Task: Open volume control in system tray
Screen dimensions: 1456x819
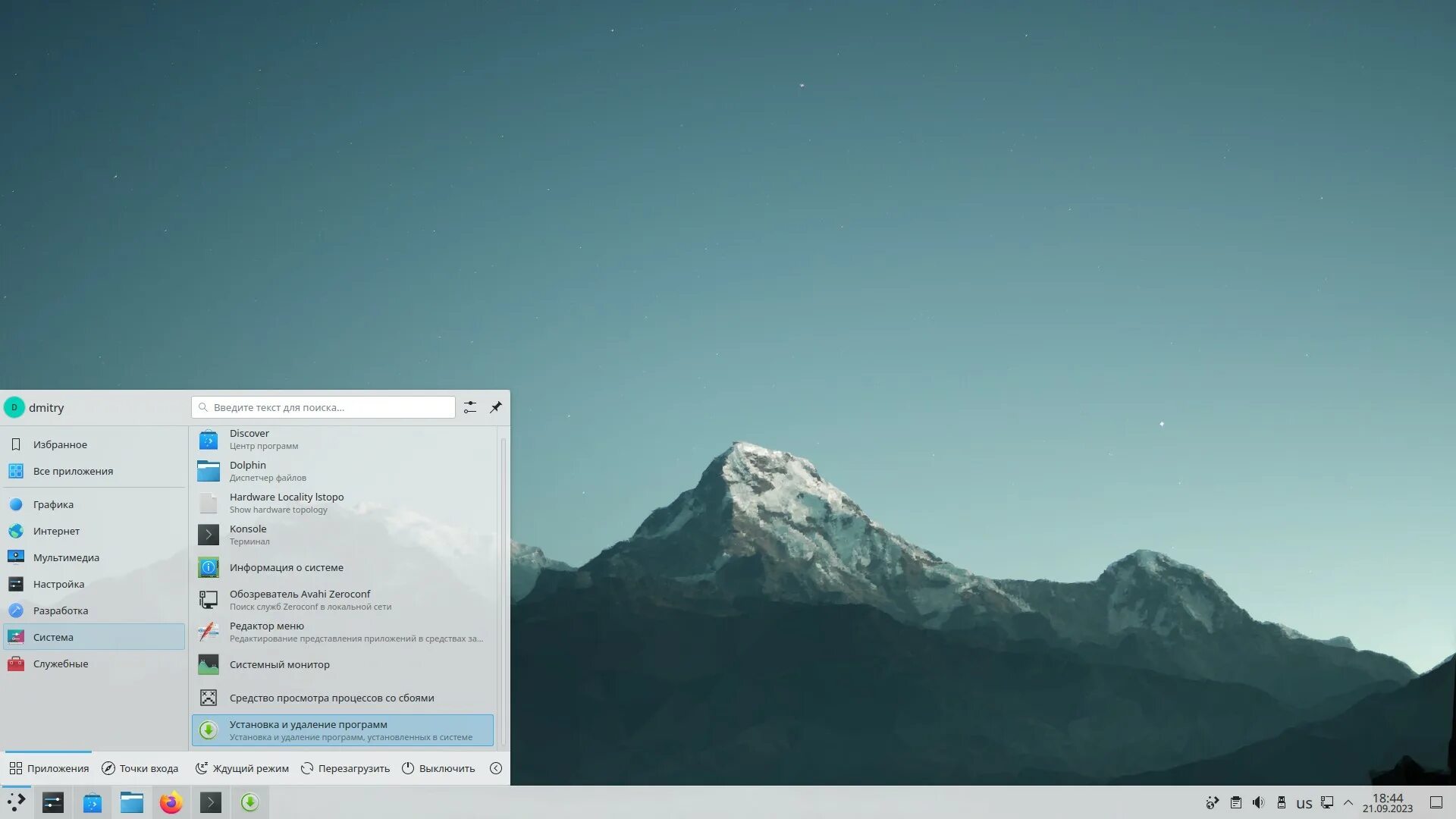Action: click(x=1259, y=802)
